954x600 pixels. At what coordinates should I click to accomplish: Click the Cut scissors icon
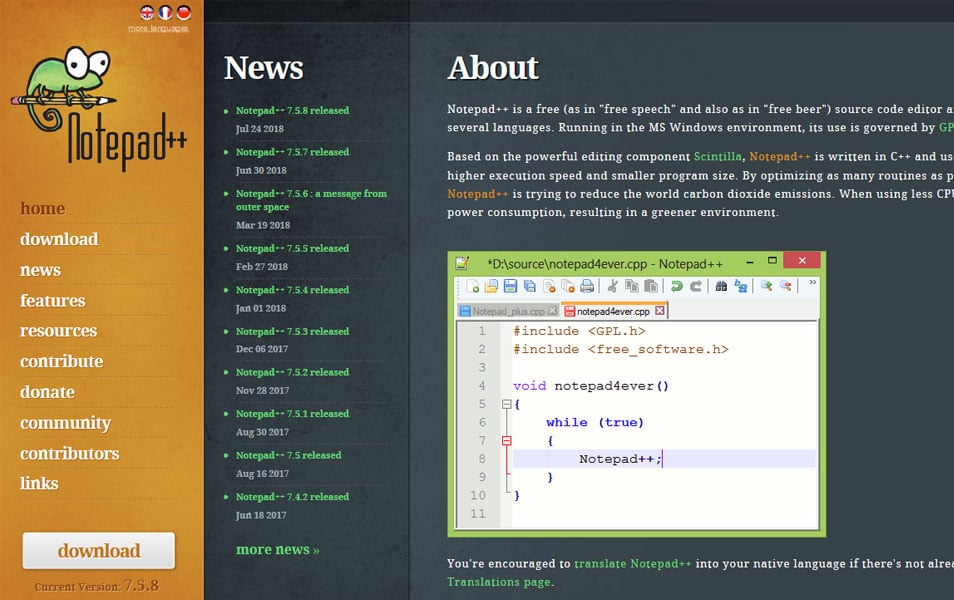tap(613, 286)
